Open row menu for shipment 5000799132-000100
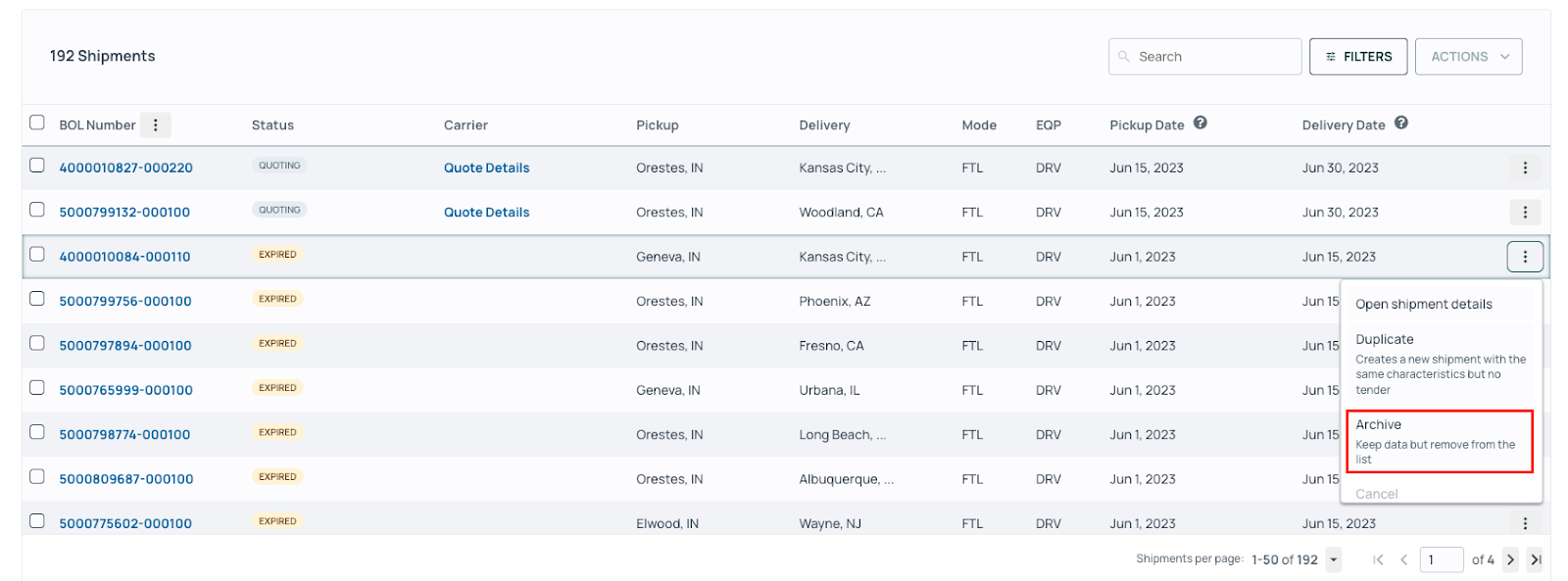The height and width of the screenshot is (581, 1568). click(x=1525, y=212)
